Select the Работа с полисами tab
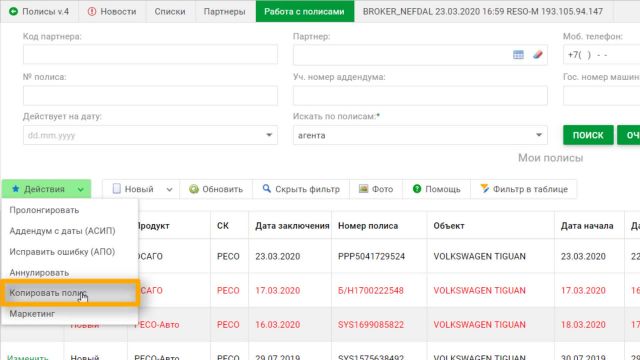The width and height of the screenshot is (640, 360). (304, 11)
